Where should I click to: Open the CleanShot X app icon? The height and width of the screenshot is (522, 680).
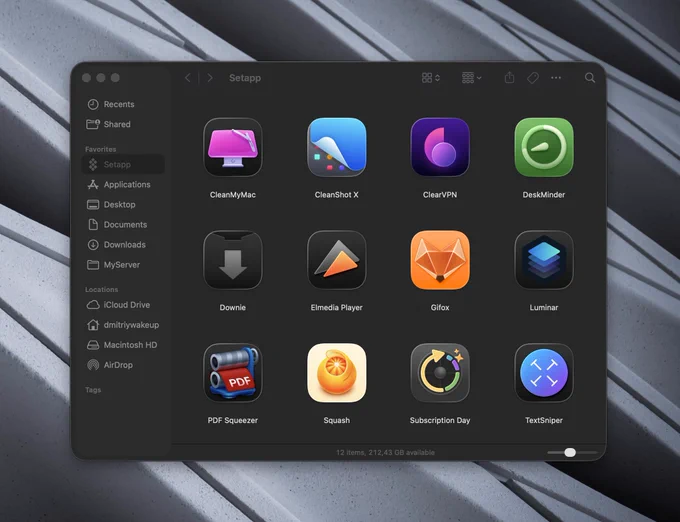(x=337, y=147)
